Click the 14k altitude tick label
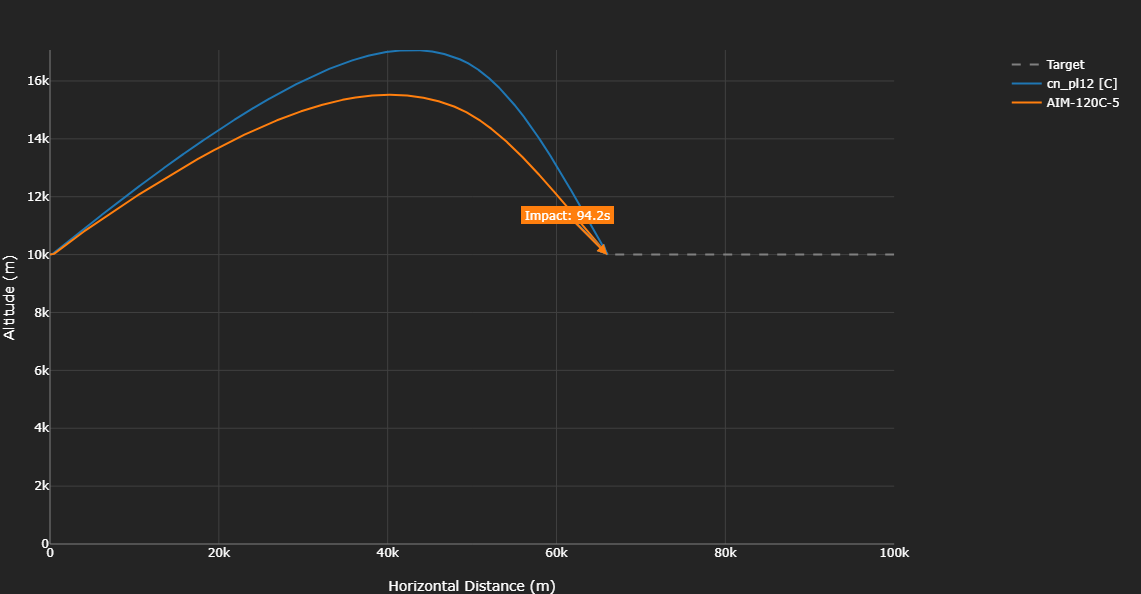The height and width of the screenshot is (594, 1141). point(38,139)
